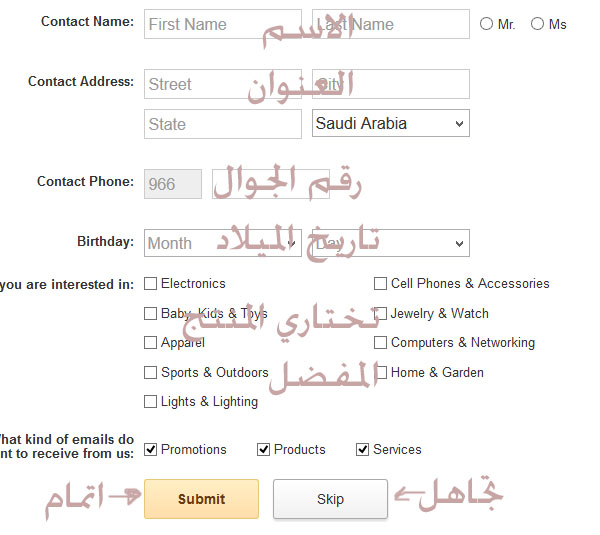Check the Electronics interest checkbox

151,284
